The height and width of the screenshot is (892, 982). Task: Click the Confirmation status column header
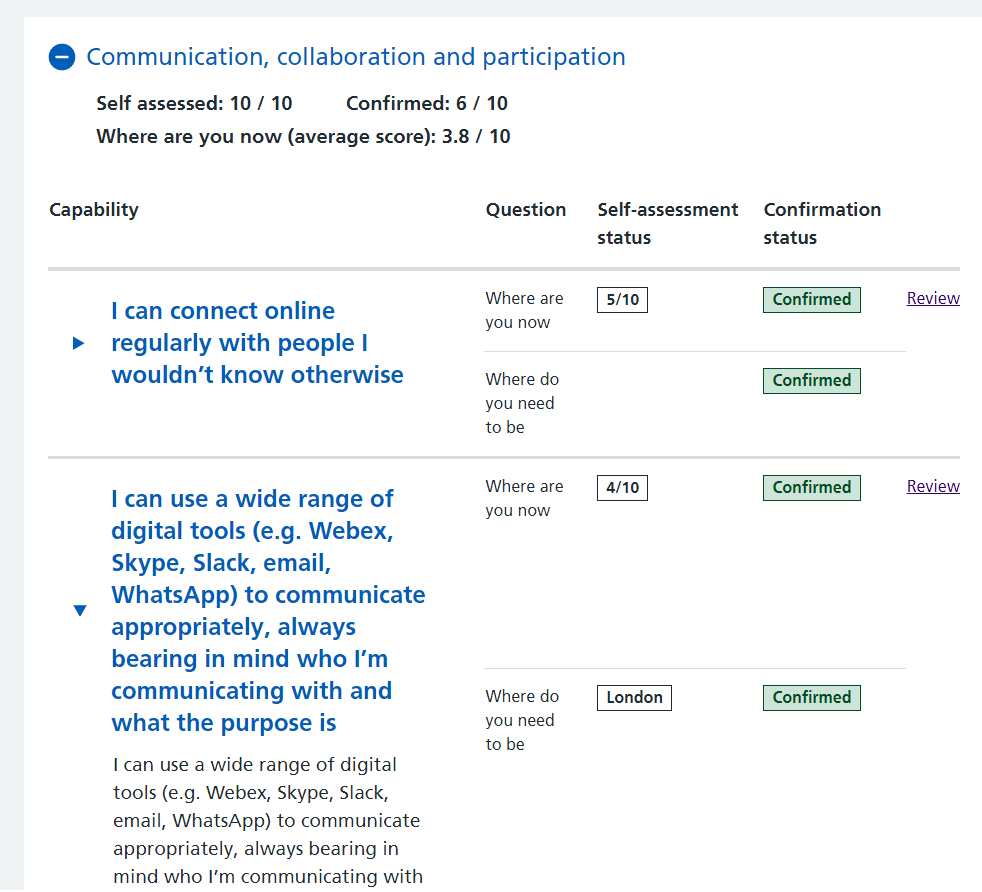(x=821, y=223)
